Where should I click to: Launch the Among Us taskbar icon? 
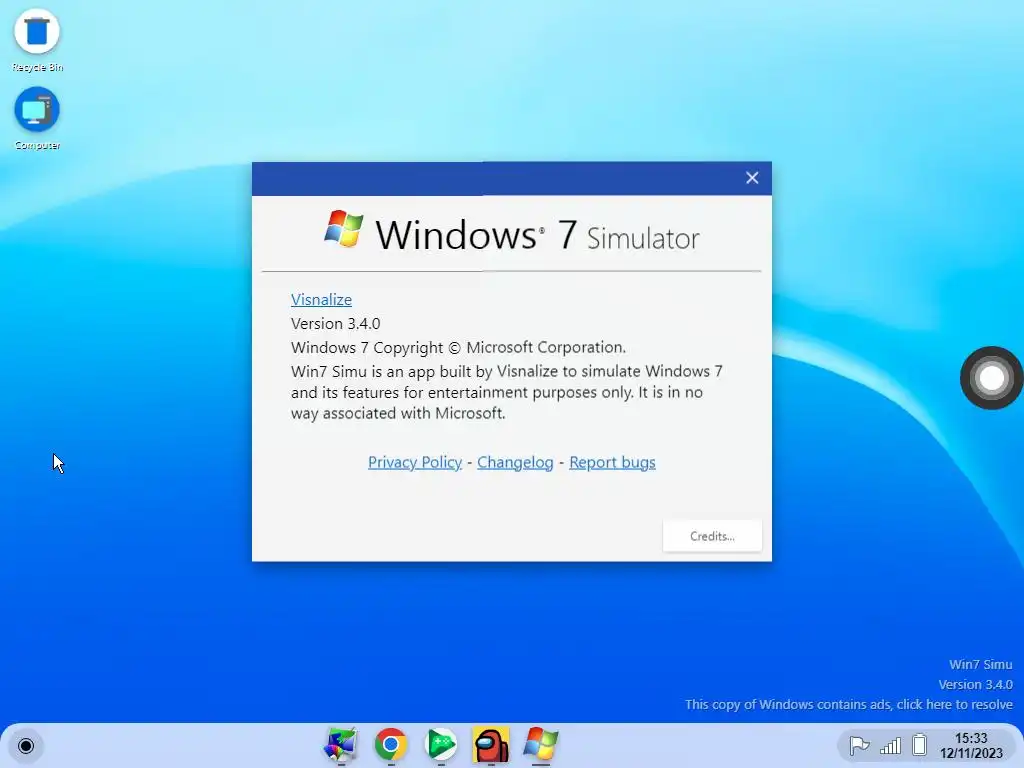click(x=491, y=745)
